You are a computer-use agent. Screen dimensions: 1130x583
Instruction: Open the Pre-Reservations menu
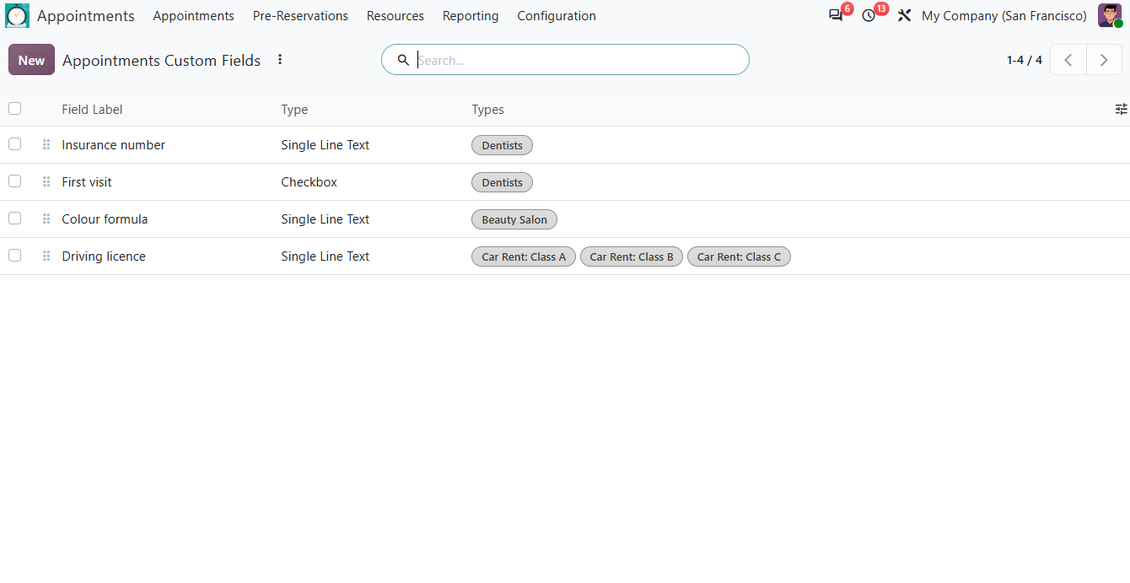click(300, 16)
